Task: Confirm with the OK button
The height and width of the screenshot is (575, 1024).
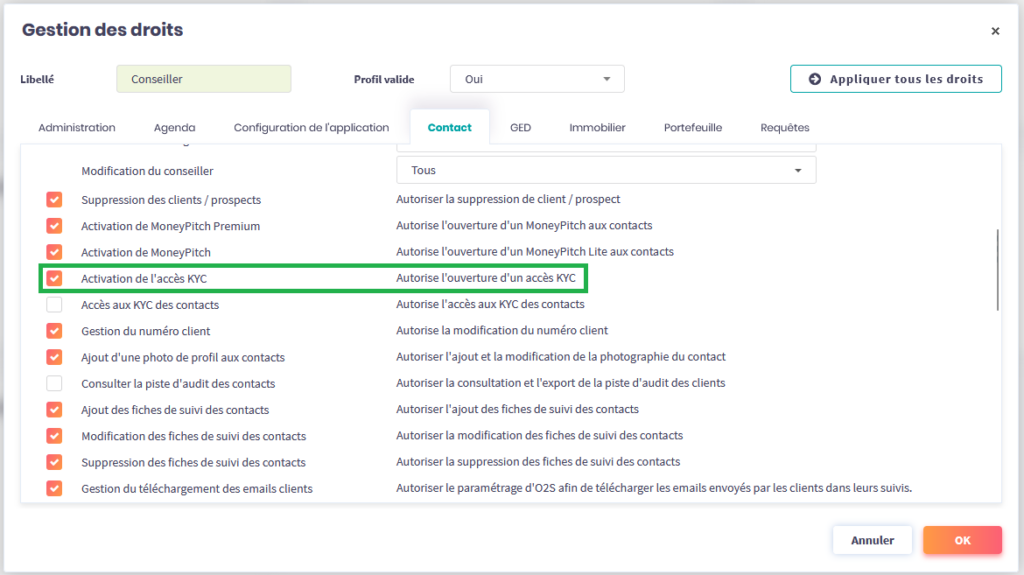Action: (962, 540)
